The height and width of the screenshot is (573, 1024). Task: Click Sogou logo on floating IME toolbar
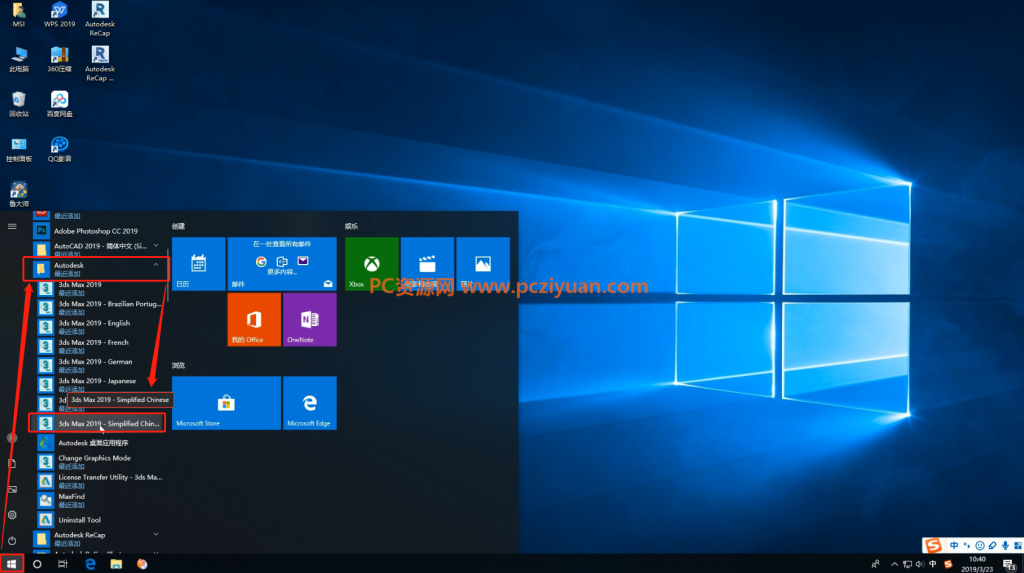[933, 545]
